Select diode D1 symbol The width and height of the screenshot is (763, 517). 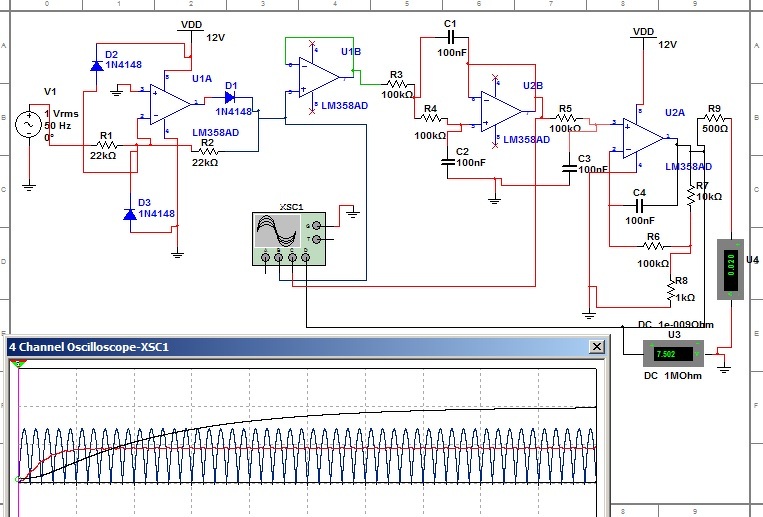click(230, 98)
